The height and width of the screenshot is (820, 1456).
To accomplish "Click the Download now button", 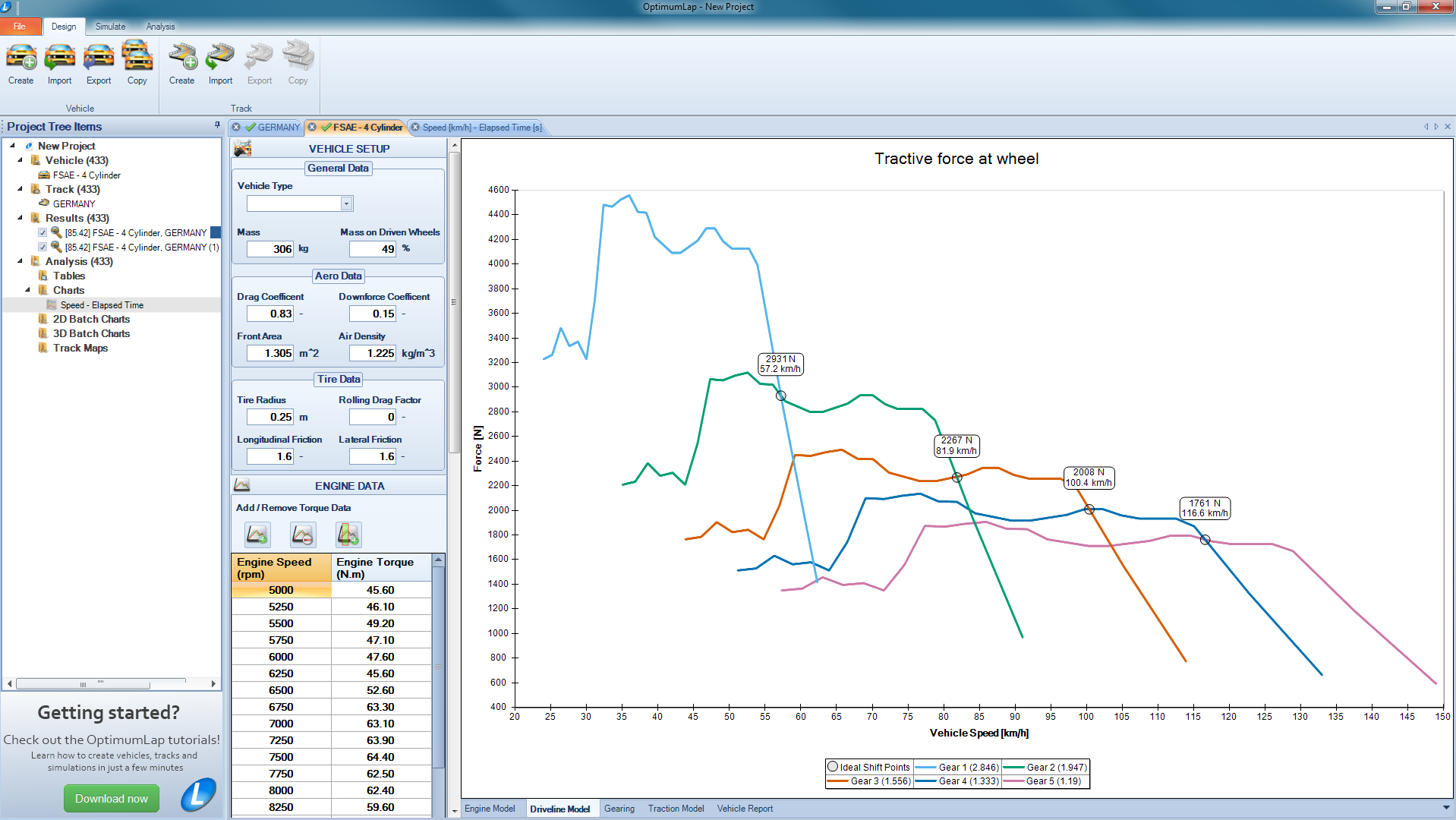I will tap(112, 798).
